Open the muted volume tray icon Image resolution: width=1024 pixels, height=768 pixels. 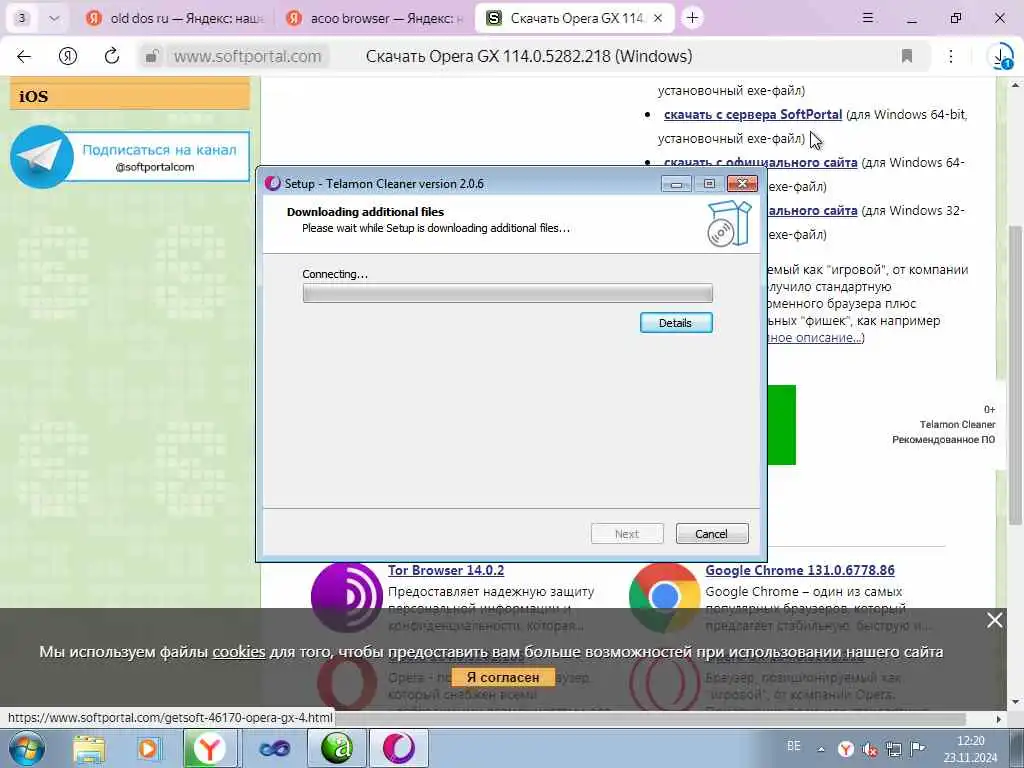[x=869, y=749]
